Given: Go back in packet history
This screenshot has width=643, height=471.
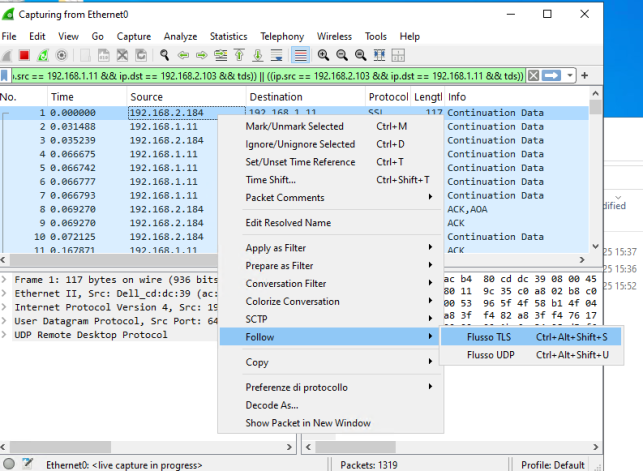Looking at the screenshot, I should (x=183, y=55).
